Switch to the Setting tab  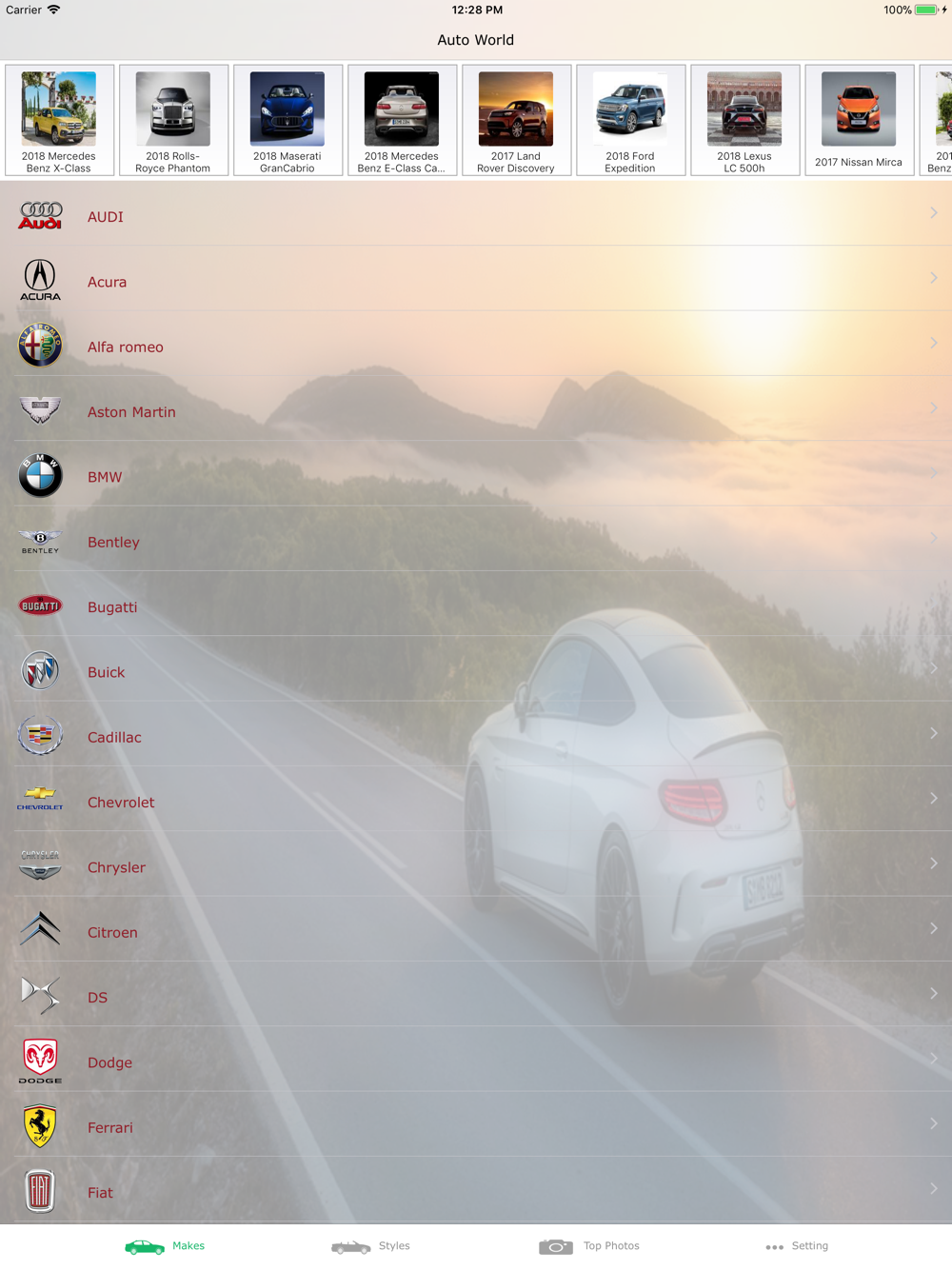[797, 1246]
